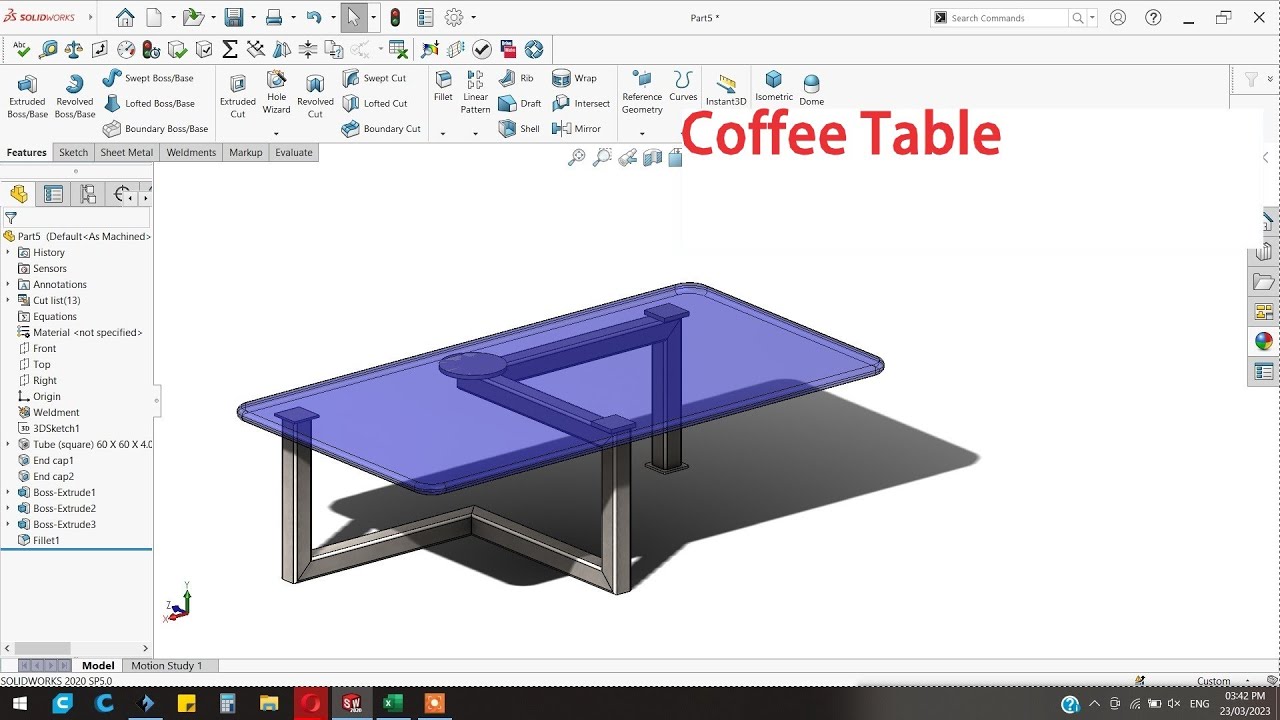Switch to the Sheet Metal tab
1280x720 pixels.
click(126, 152)
